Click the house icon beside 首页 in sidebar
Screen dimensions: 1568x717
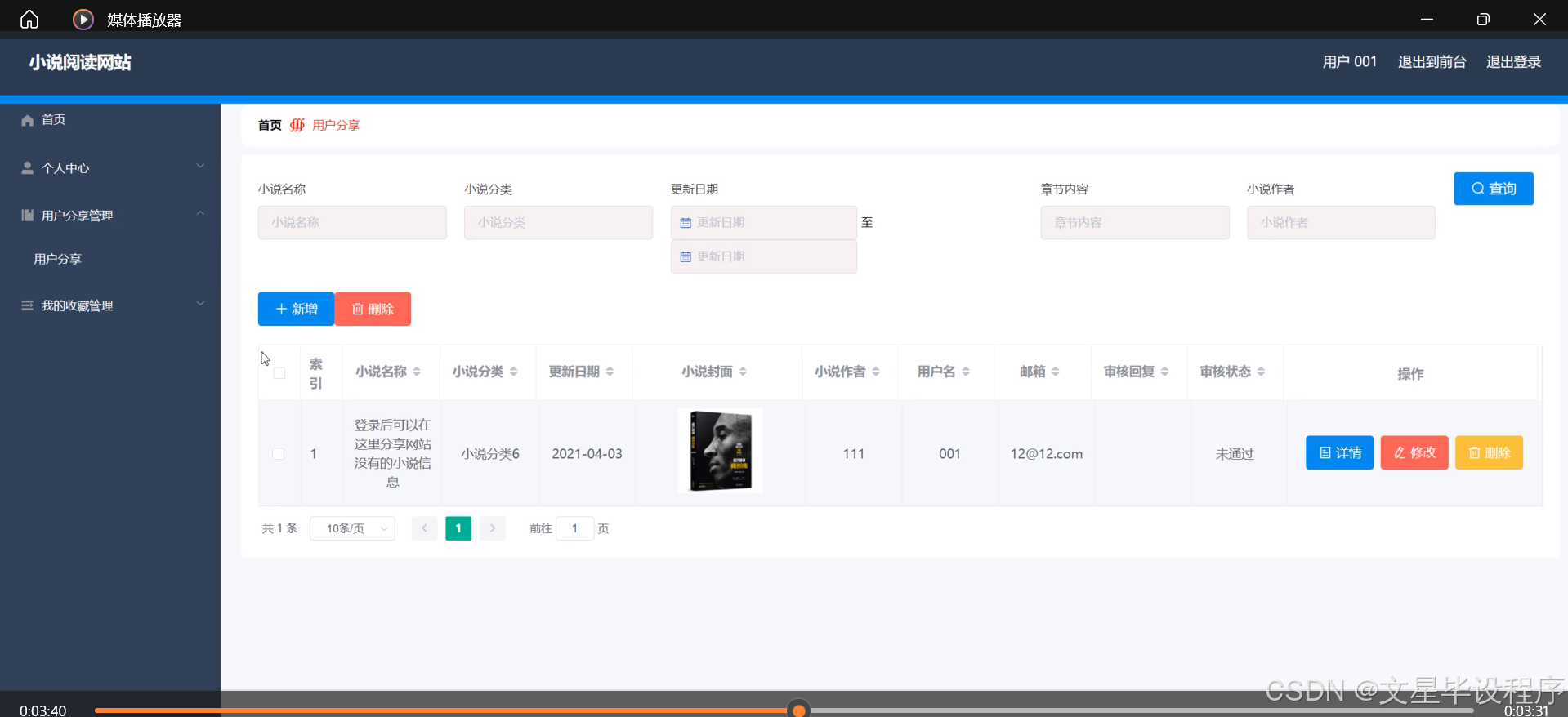tap(28, 120)
